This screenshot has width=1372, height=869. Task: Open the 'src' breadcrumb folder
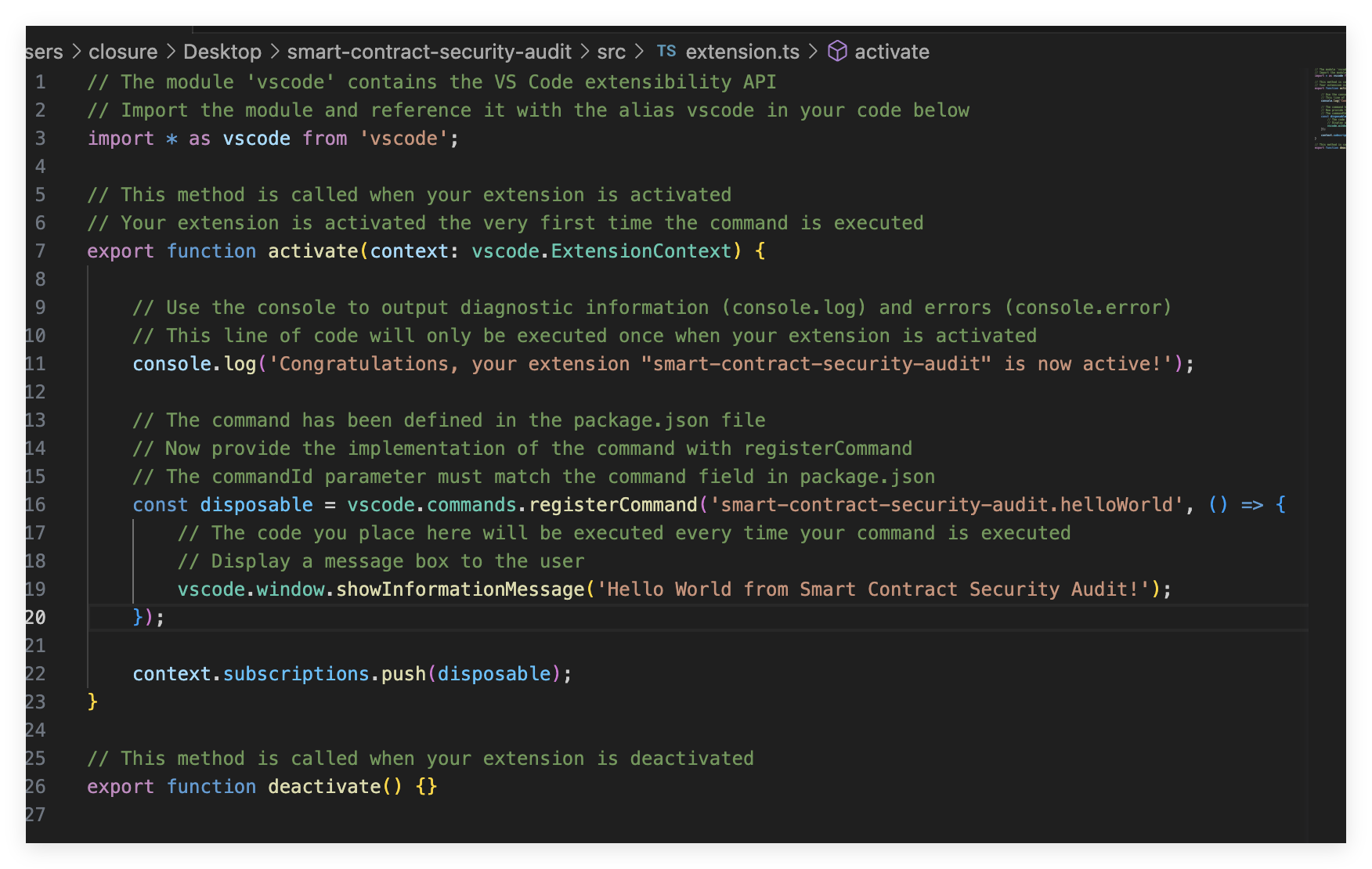pos(611,52)
